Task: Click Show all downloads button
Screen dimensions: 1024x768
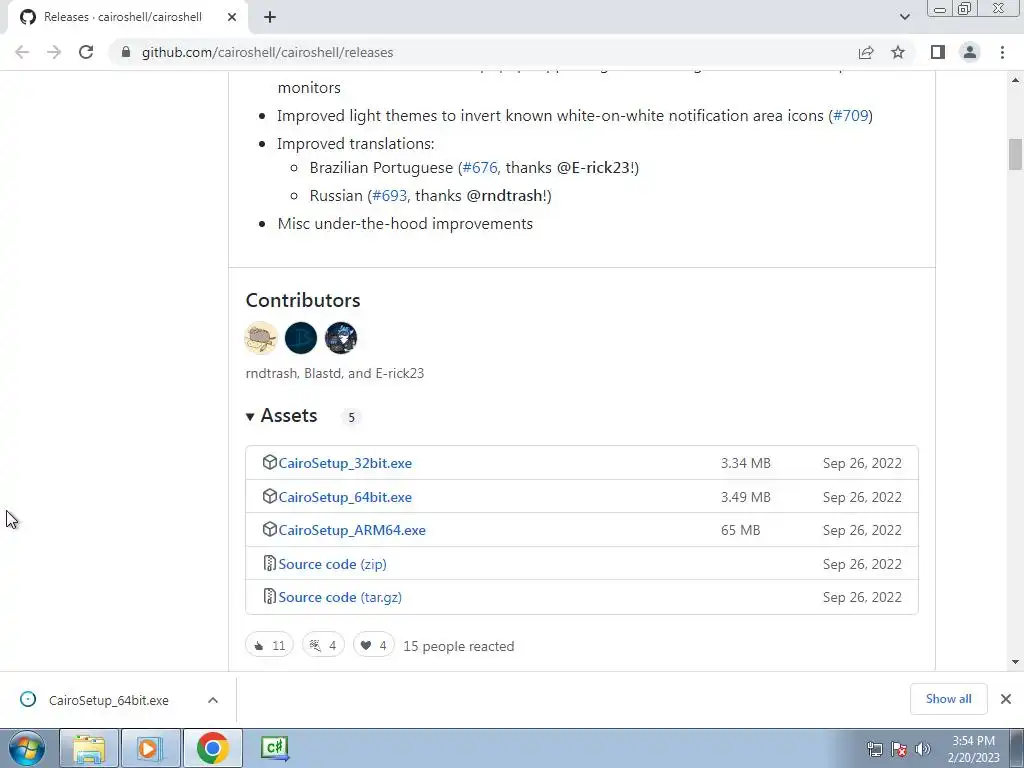Action: point(948,699)
